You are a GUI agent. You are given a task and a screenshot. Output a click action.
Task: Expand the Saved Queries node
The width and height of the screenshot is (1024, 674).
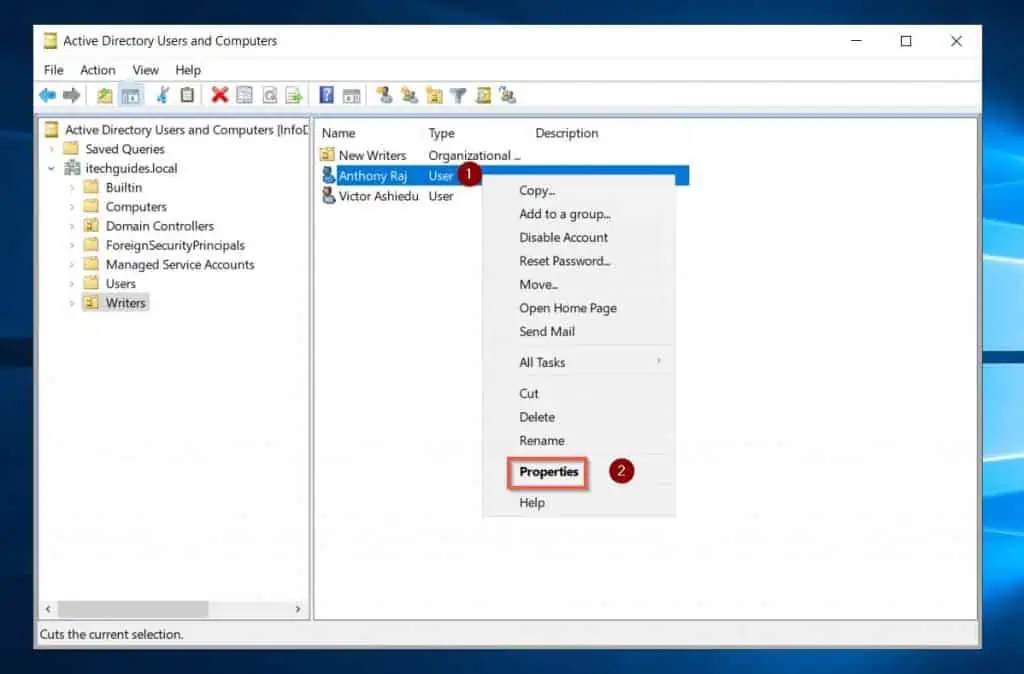coord(52,149)
